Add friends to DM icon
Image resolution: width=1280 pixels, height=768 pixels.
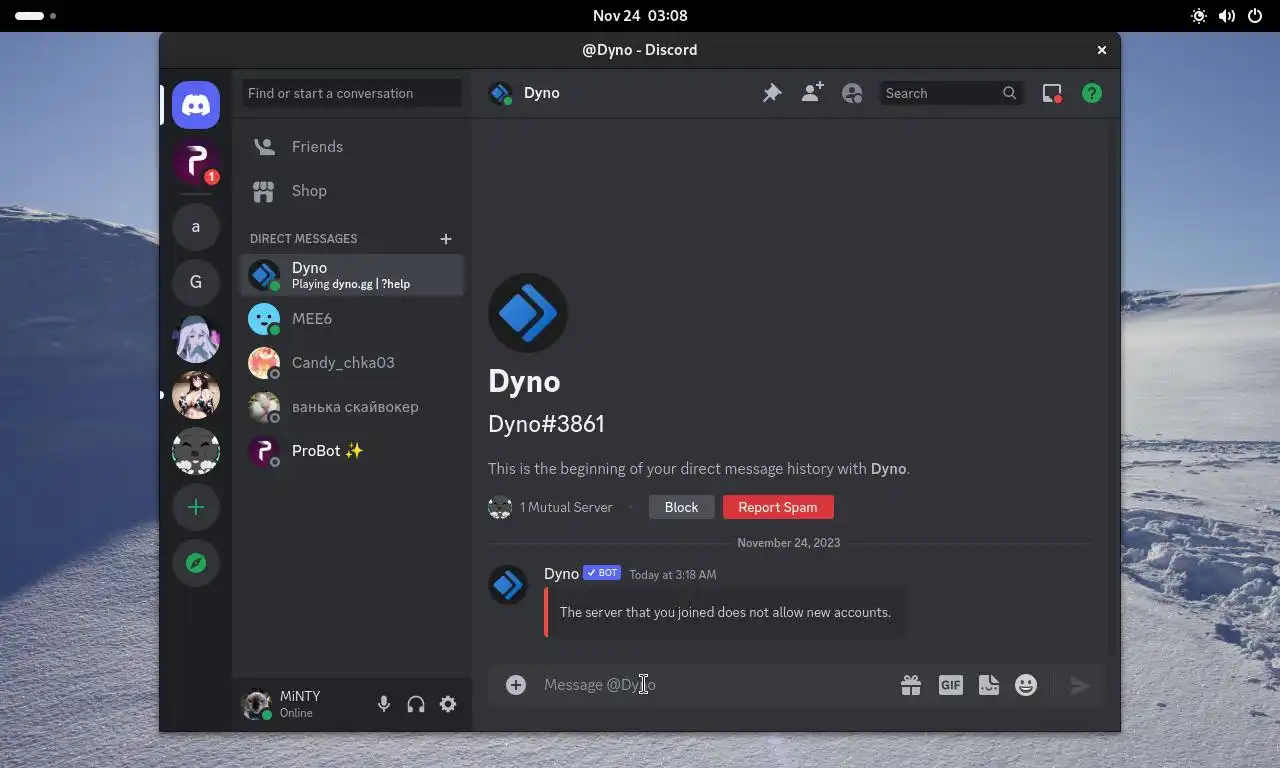tap(812, 93)
